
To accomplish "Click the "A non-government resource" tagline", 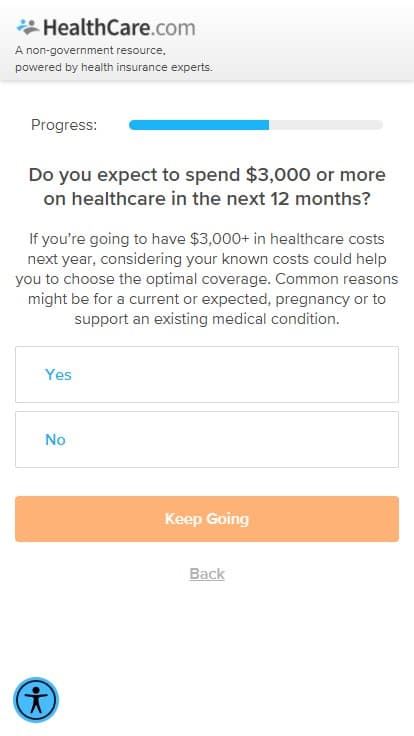I will (90, 50).
